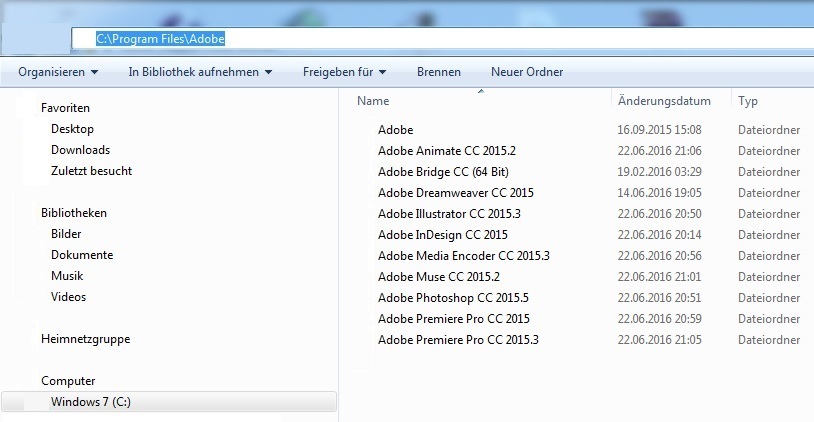Image resolution: width=814 pixels, height=422 pixels.
Task: Click the date 22.06.2016 21:05
Action: point(659,340)
